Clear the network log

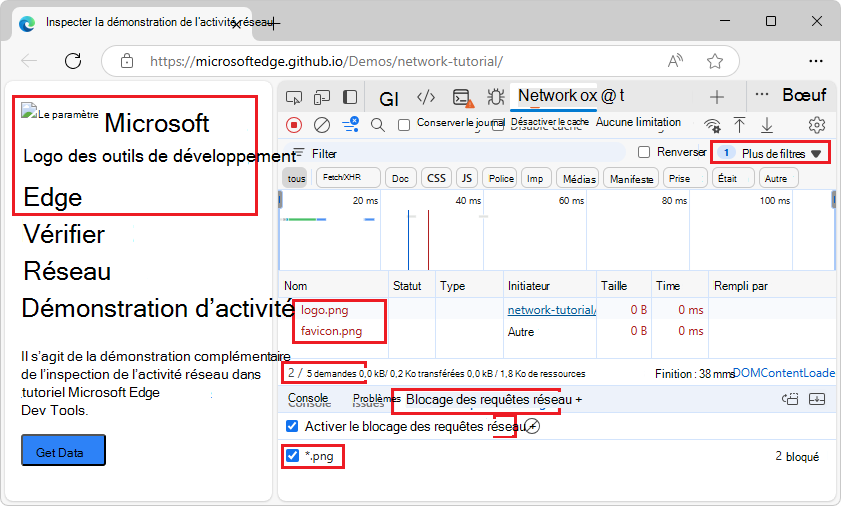click(322, 125)
